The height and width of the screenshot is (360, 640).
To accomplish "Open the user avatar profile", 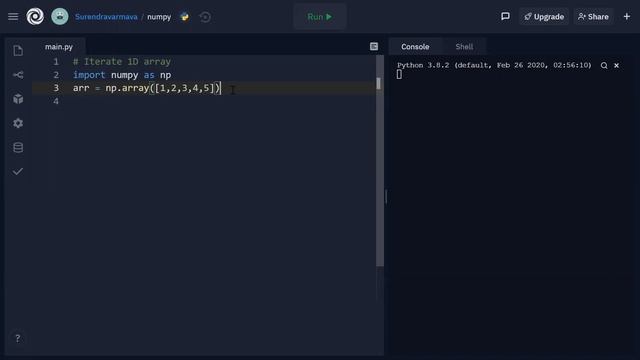I will (60, 17).
